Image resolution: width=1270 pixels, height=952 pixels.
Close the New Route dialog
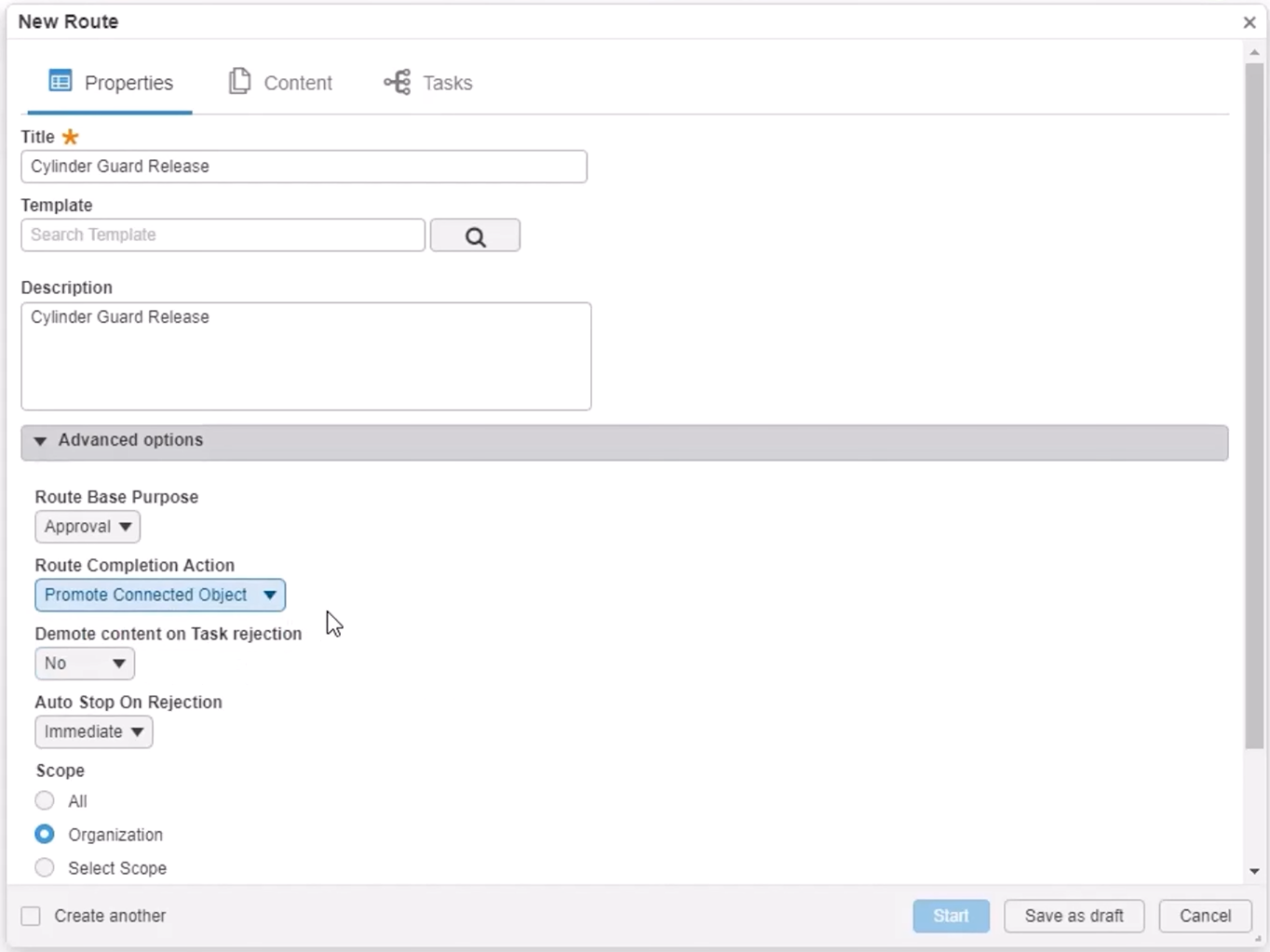[1250, 22]
